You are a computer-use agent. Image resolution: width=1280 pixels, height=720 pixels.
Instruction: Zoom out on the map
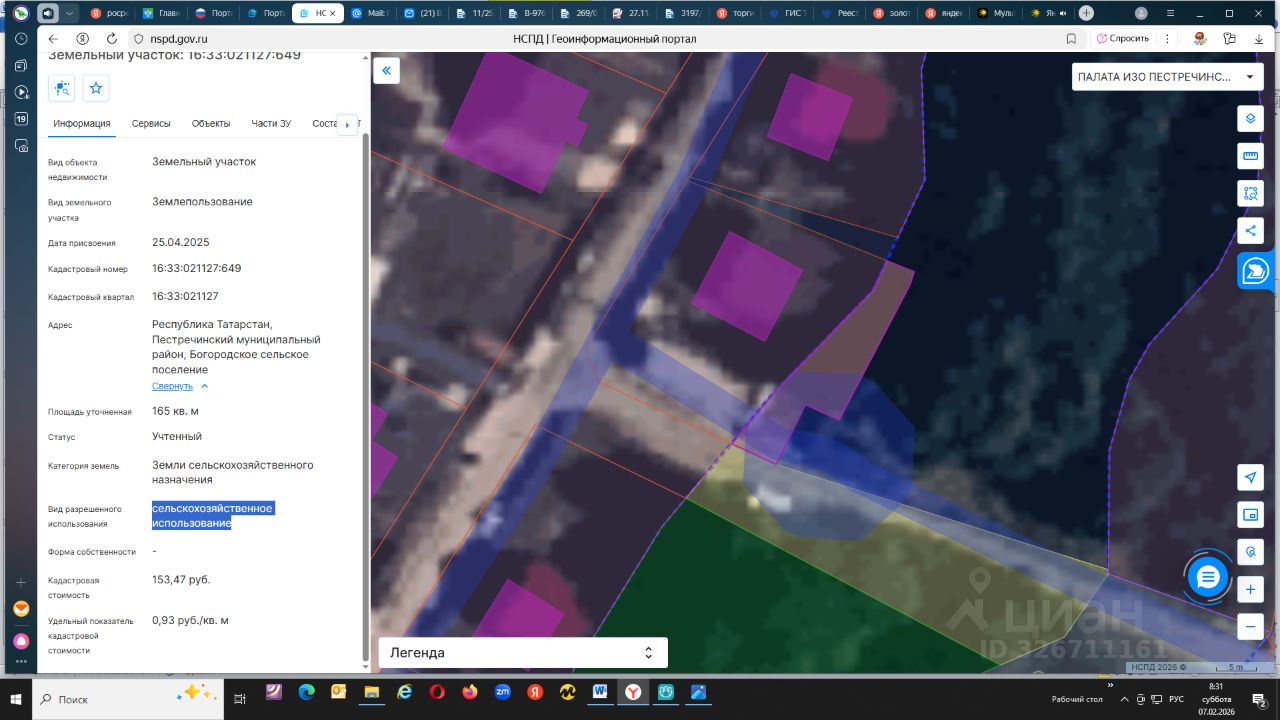click(1249, 627)
